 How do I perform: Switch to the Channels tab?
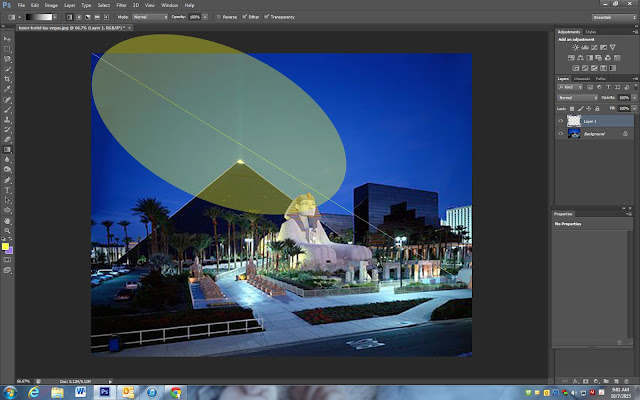(x=582, y=78)
